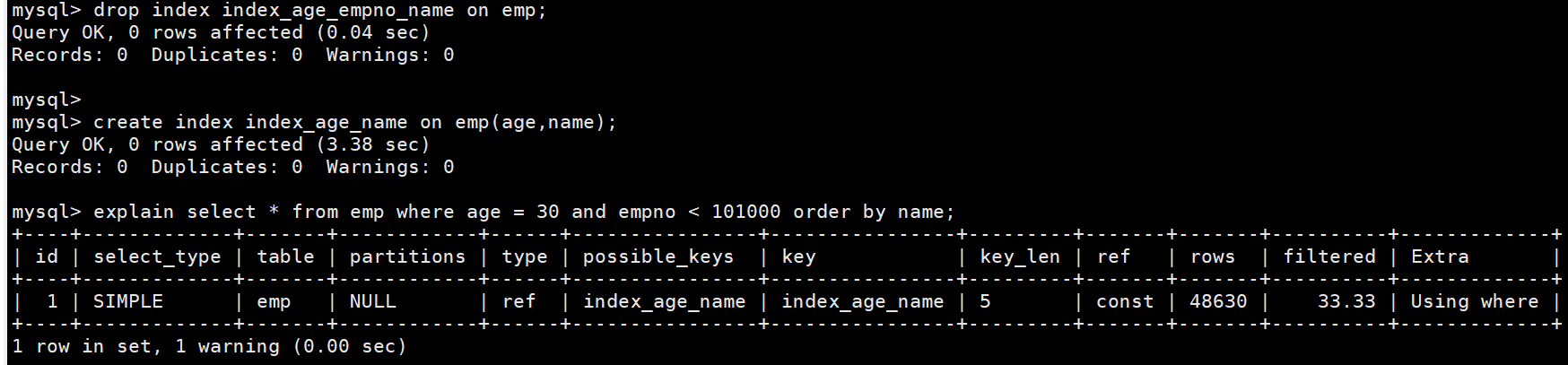Click the '1 row in set' summary line
The width and height of the screenshot is (1568, 365).
pos(208,347)
